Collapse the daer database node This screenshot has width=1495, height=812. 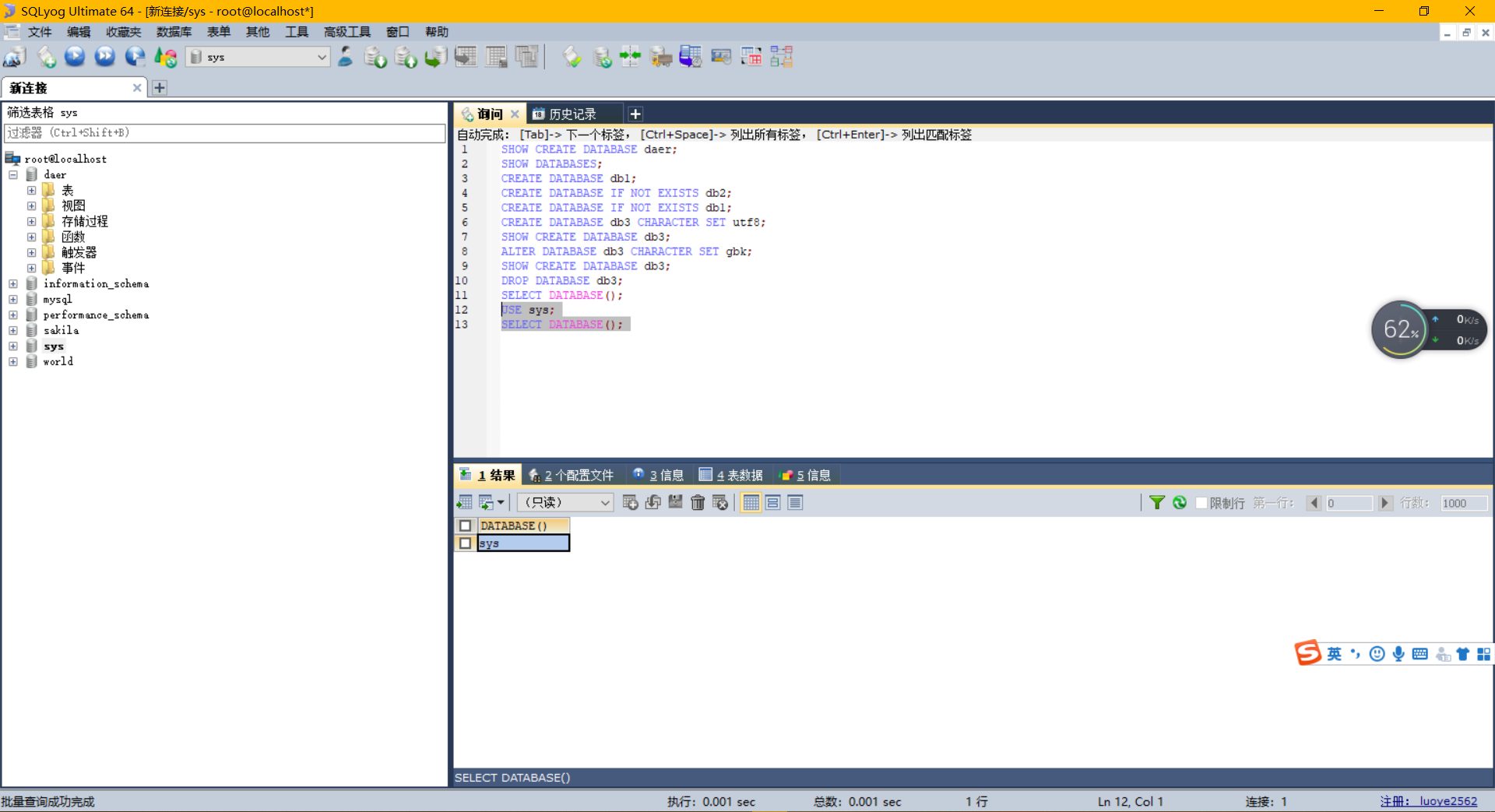click(x=13, y=175)
